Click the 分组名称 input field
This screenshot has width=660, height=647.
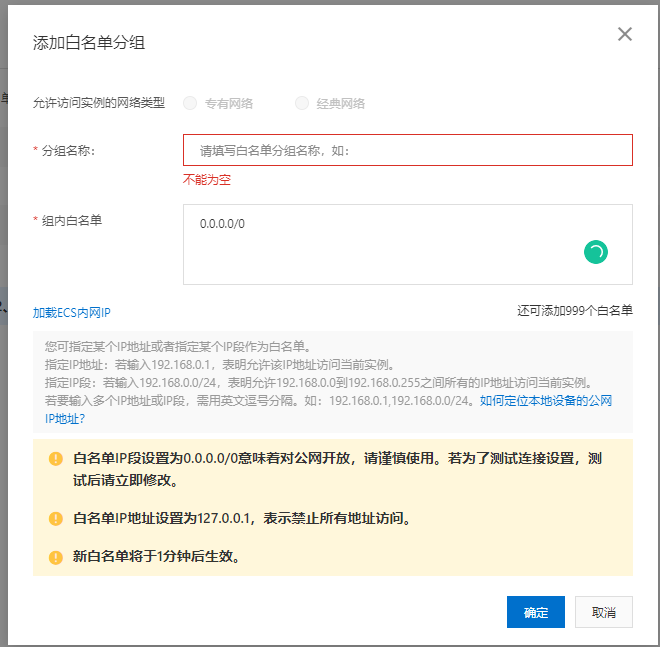407,150
